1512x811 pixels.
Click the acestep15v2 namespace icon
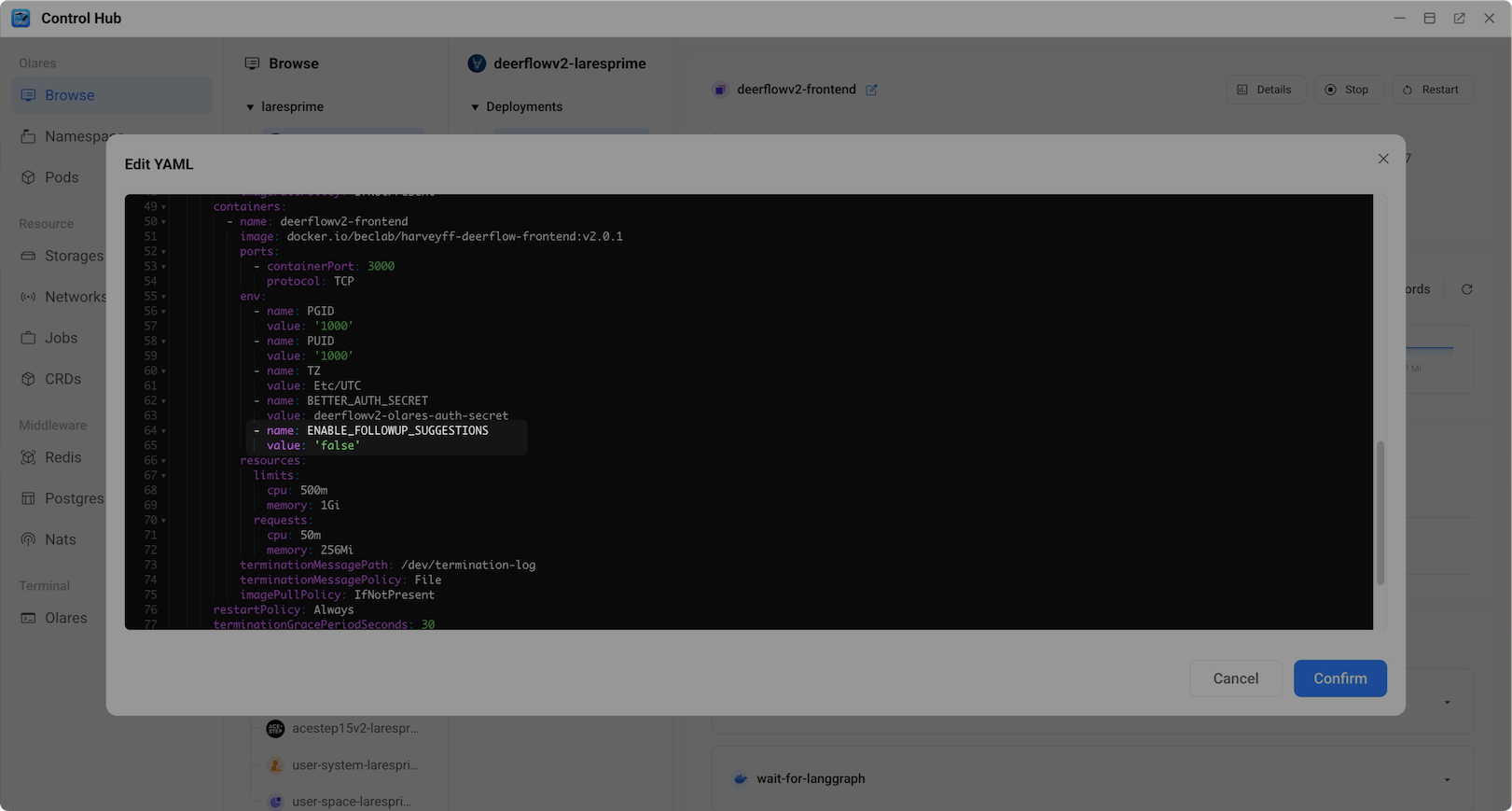tap(275, 728)
